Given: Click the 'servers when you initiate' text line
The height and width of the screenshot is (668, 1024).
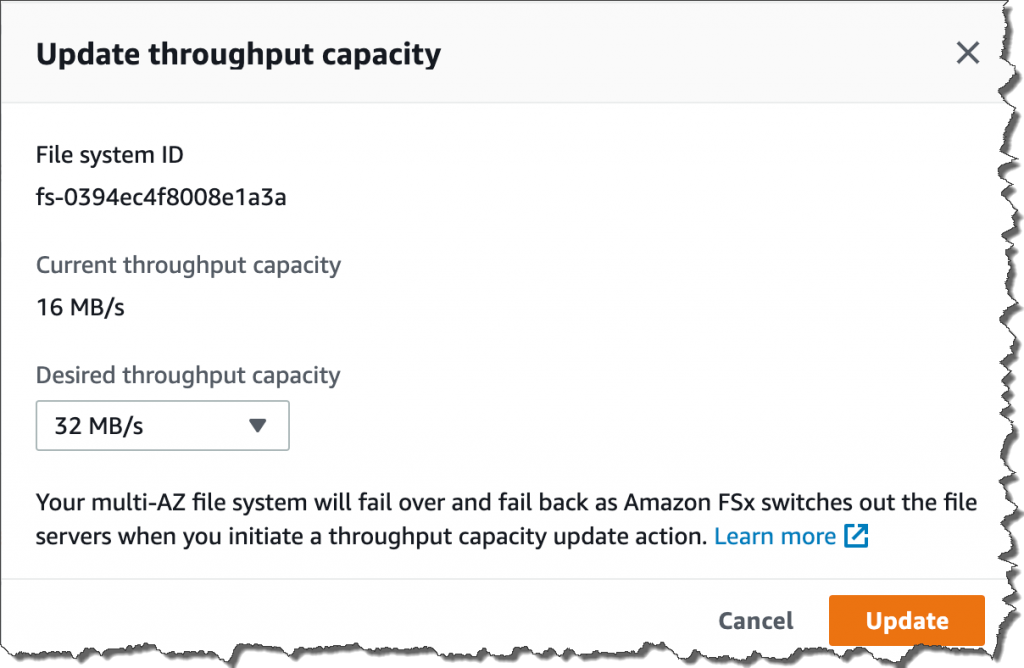Looking at the screenshot, I should point(372,536).
